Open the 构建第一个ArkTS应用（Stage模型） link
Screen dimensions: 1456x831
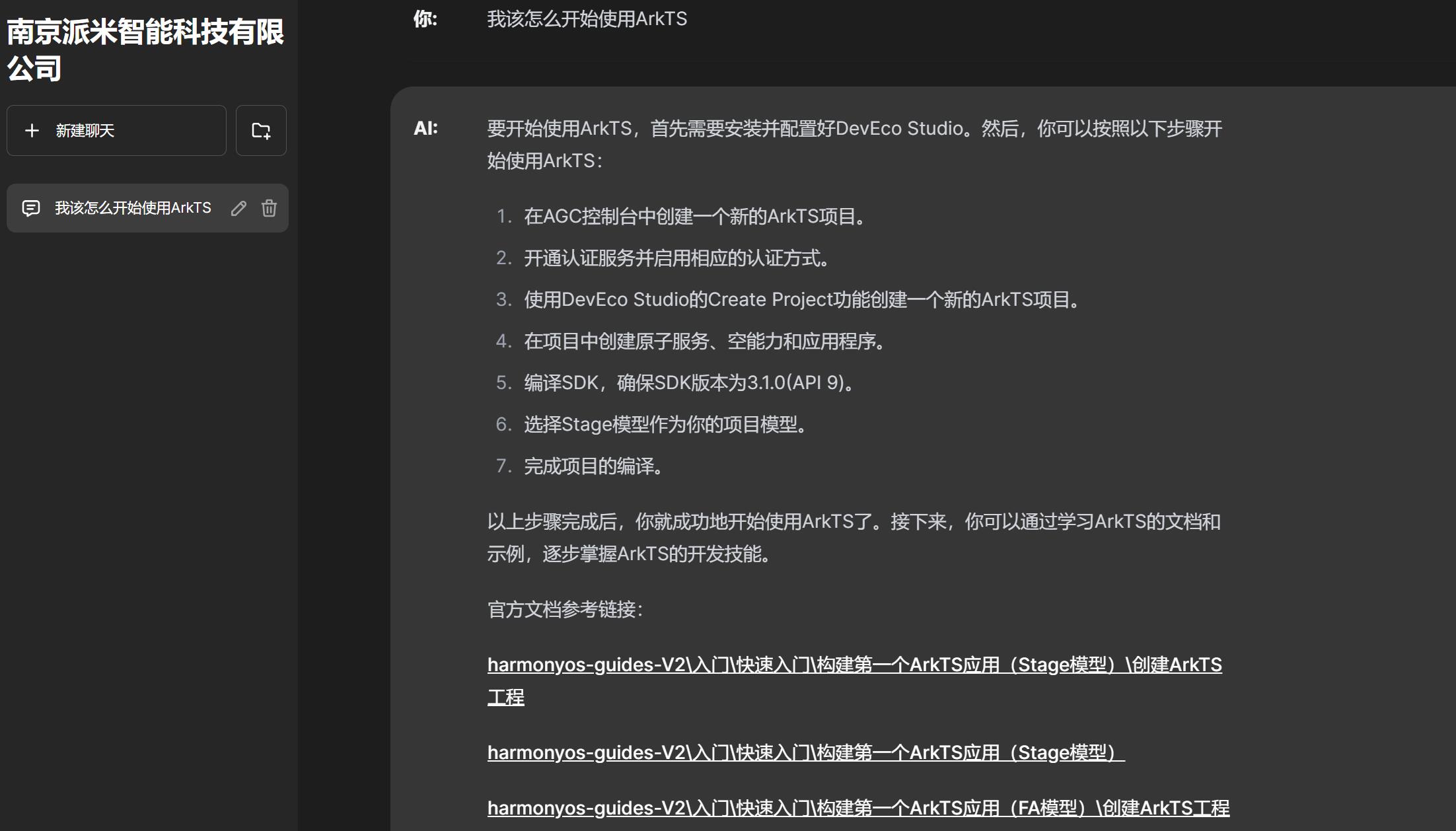(806, 752)
